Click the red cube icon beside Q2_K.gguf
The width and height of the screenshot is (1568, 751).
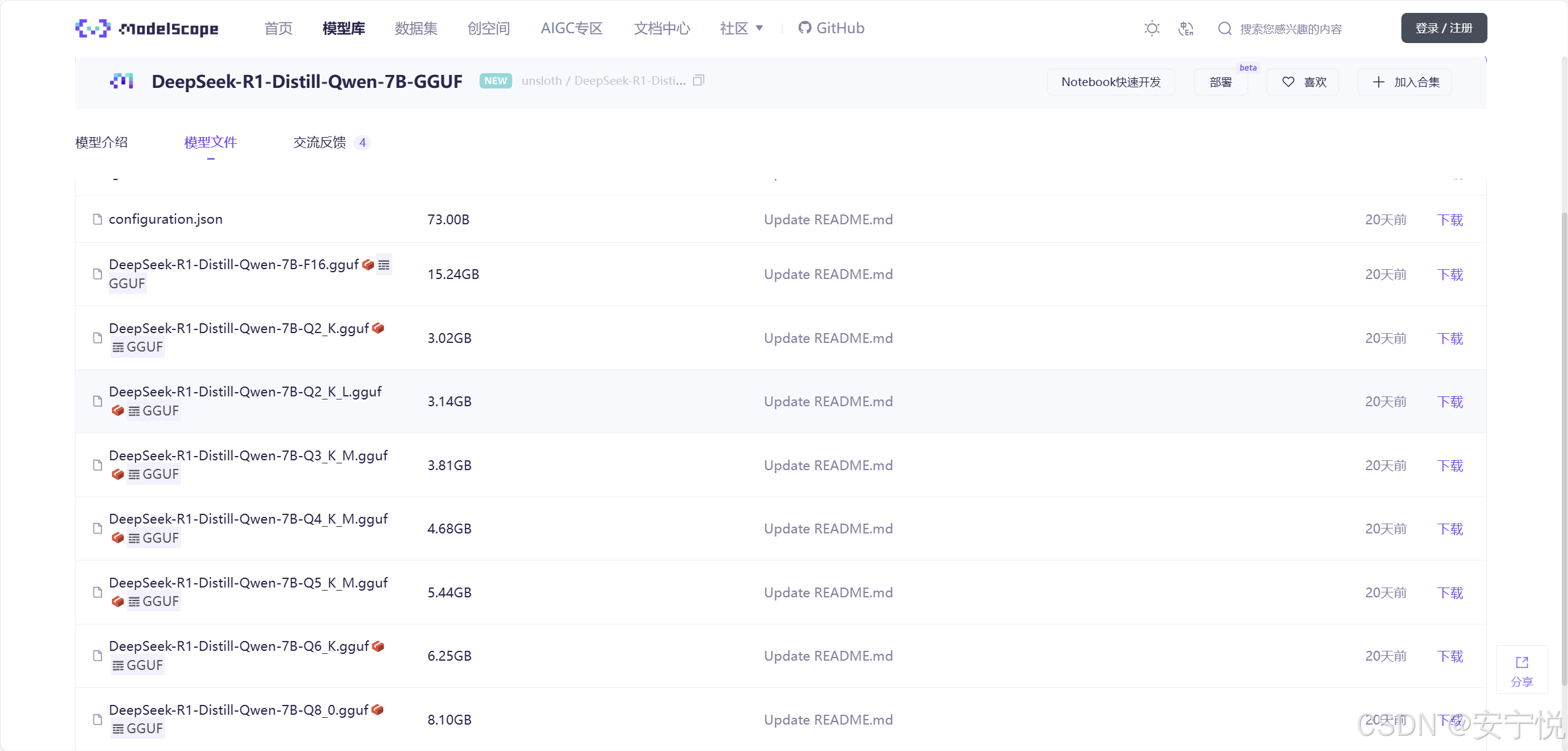(x=378, y=328)
